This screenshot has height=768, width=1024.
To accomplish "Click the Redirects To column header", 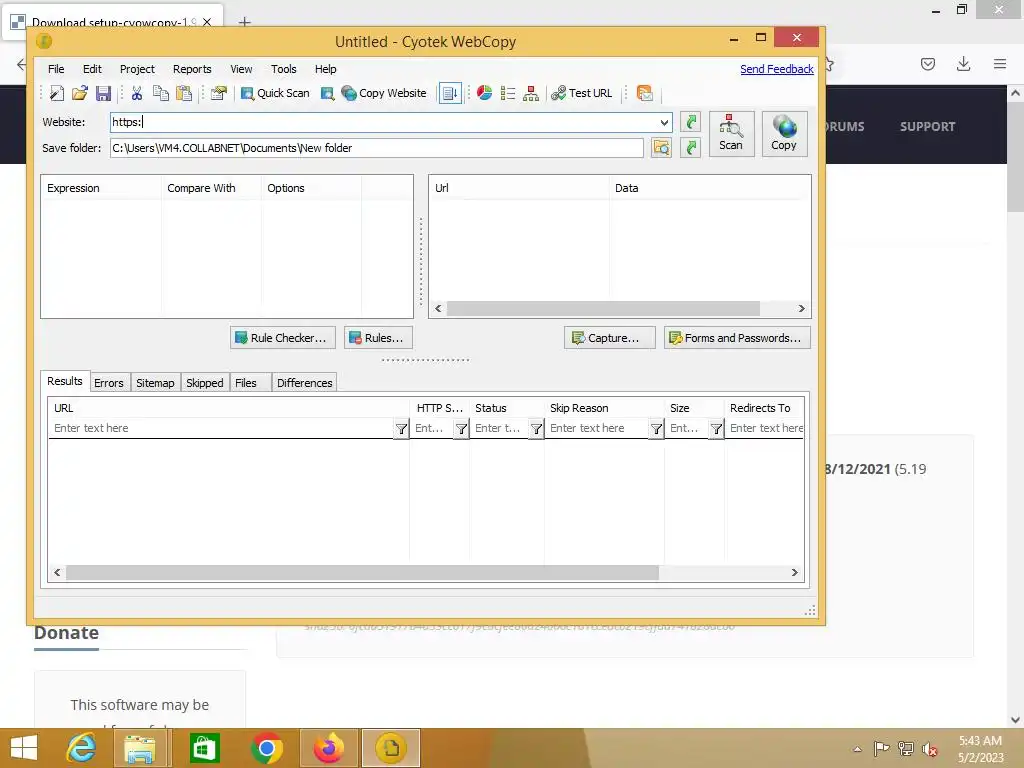I will pos(763,408).
